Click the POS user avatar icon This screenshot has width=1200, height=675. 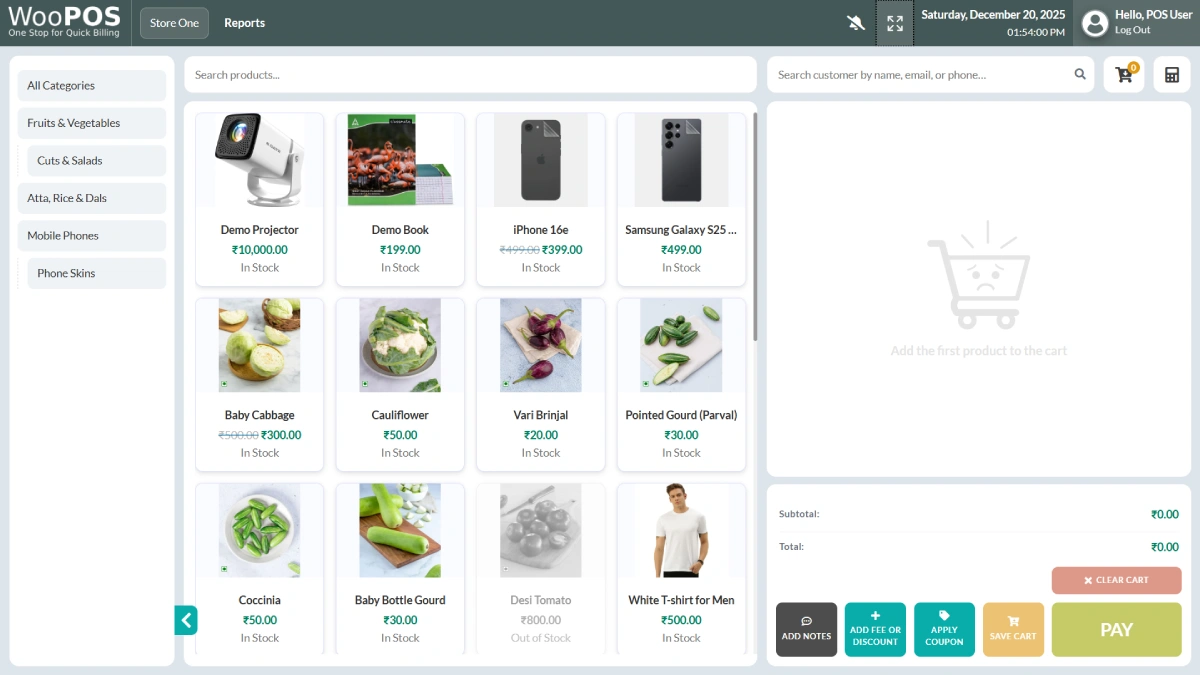[x=1095, y=23]
